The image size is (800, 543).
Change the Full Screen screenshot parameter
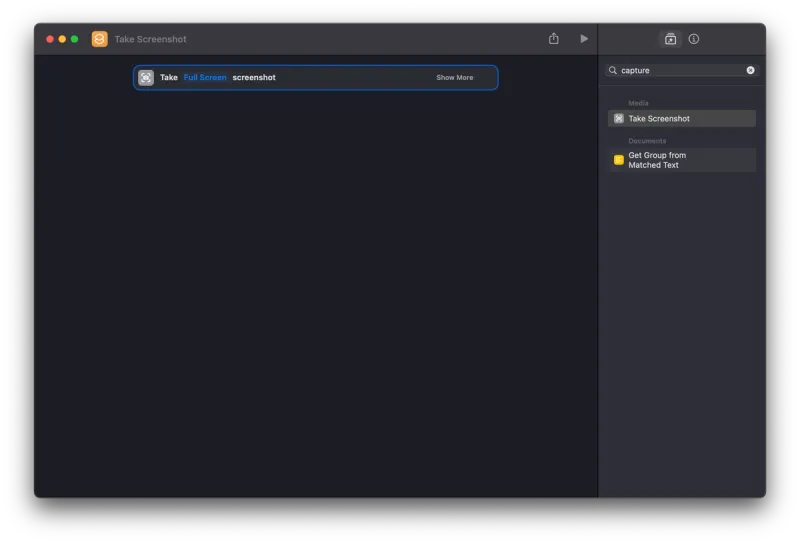[205, 78]
